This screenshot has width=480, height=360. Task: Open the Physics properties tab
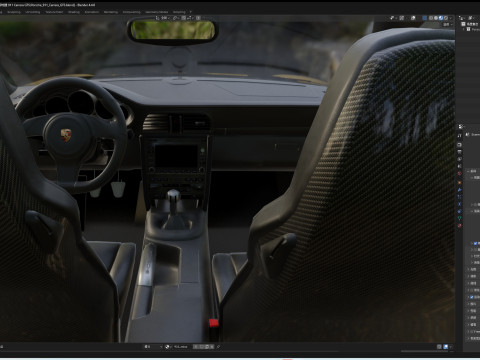click(460, 204)
